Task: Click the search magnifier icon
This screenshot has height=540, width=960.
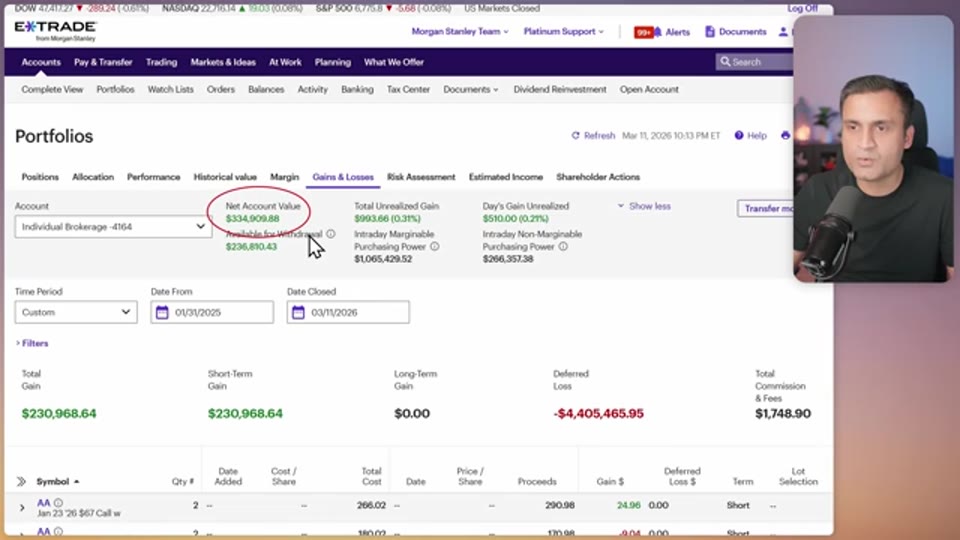Action: click(726, 62)
